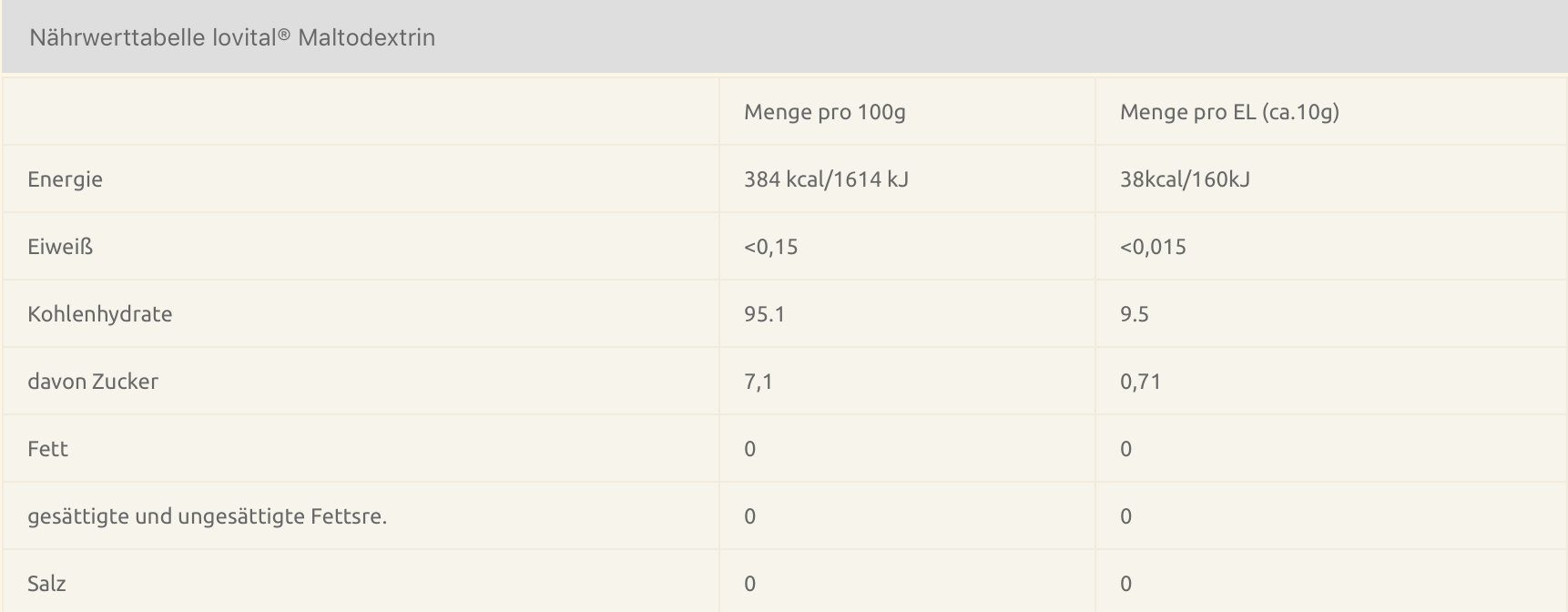Click the Salz value per 100g
This screenshot has width=1568, height=612.
(749, 584)
